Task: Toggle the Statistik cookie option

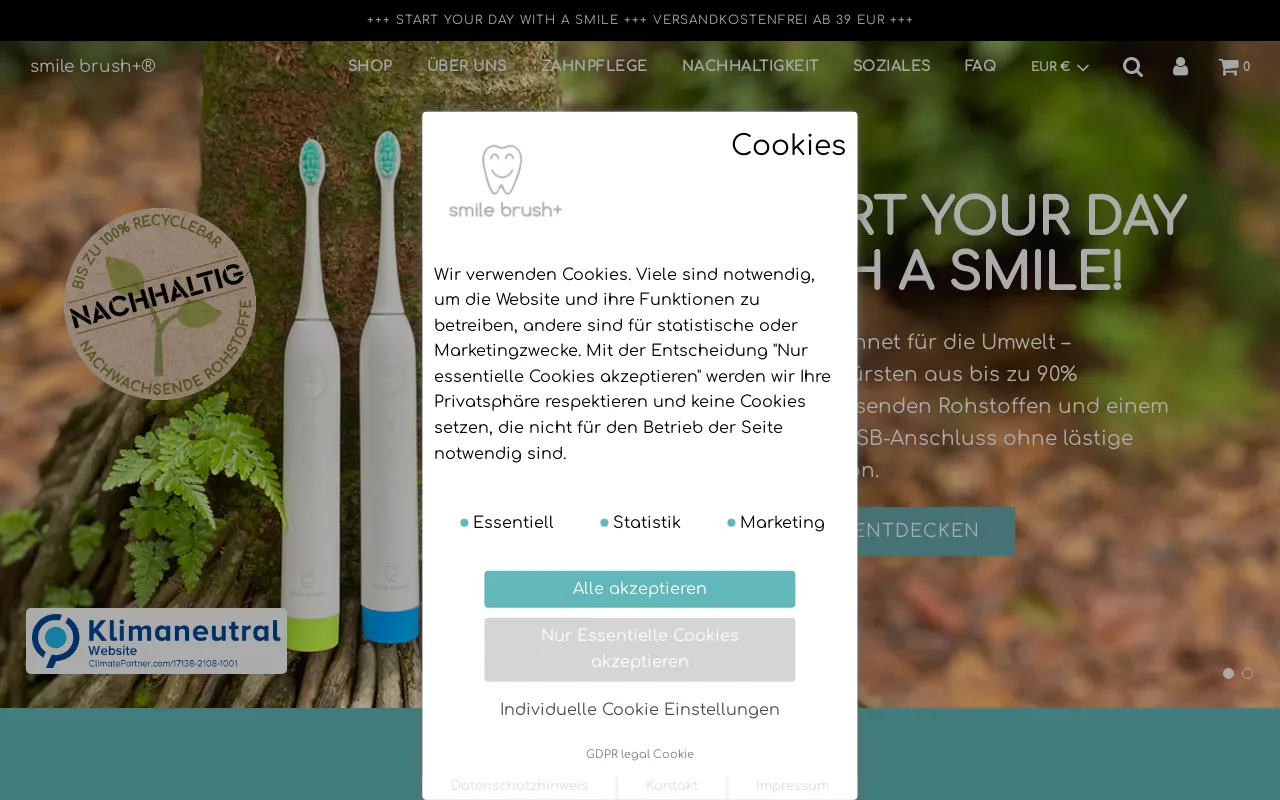Action: pyautogui.click(x=640, y=523)
